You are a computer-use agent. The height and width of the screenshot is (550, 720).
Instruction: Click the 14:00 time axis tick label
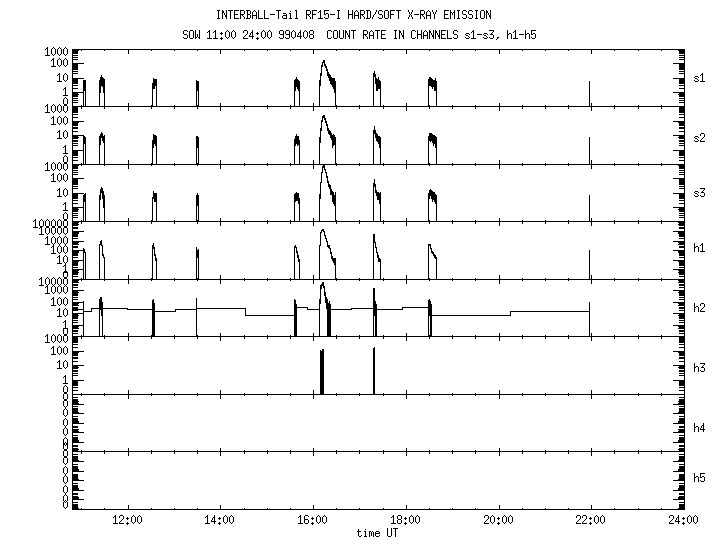[x=219, y=519]
